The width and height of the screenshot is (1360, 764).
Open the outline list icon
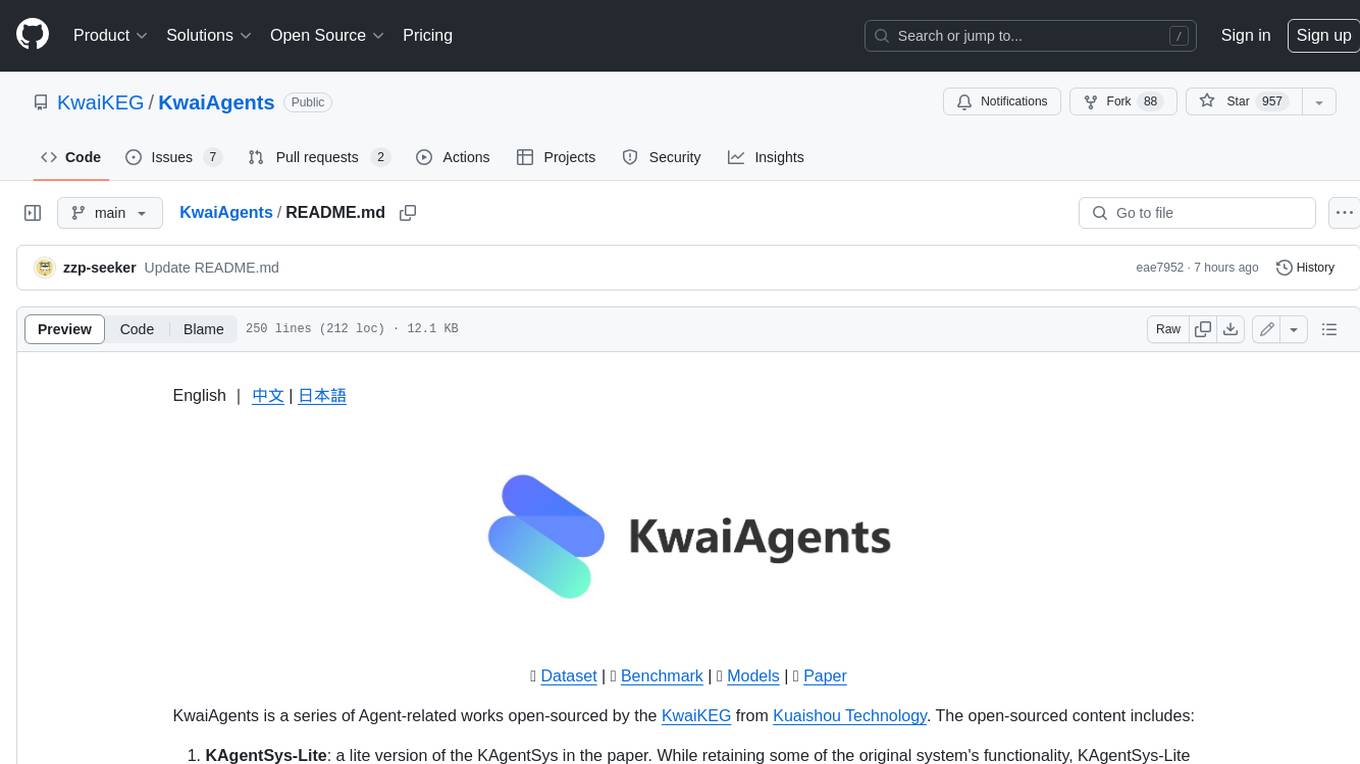(1329, 329)
